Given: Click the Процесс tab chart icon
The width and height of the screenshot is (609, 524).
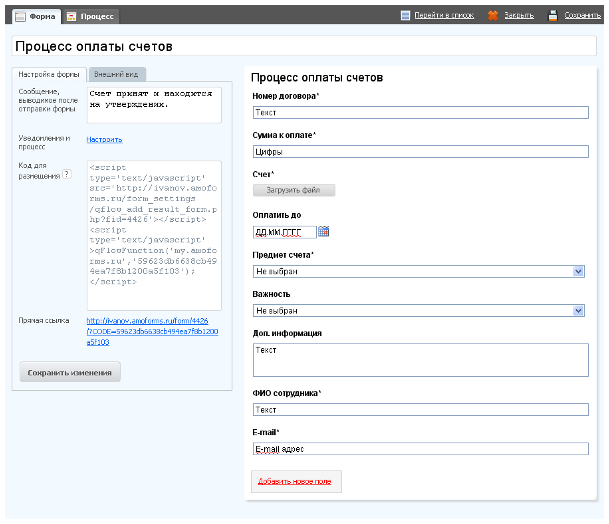Looking at the screenshot, I should pyautogui.click(x=71, y=16).
